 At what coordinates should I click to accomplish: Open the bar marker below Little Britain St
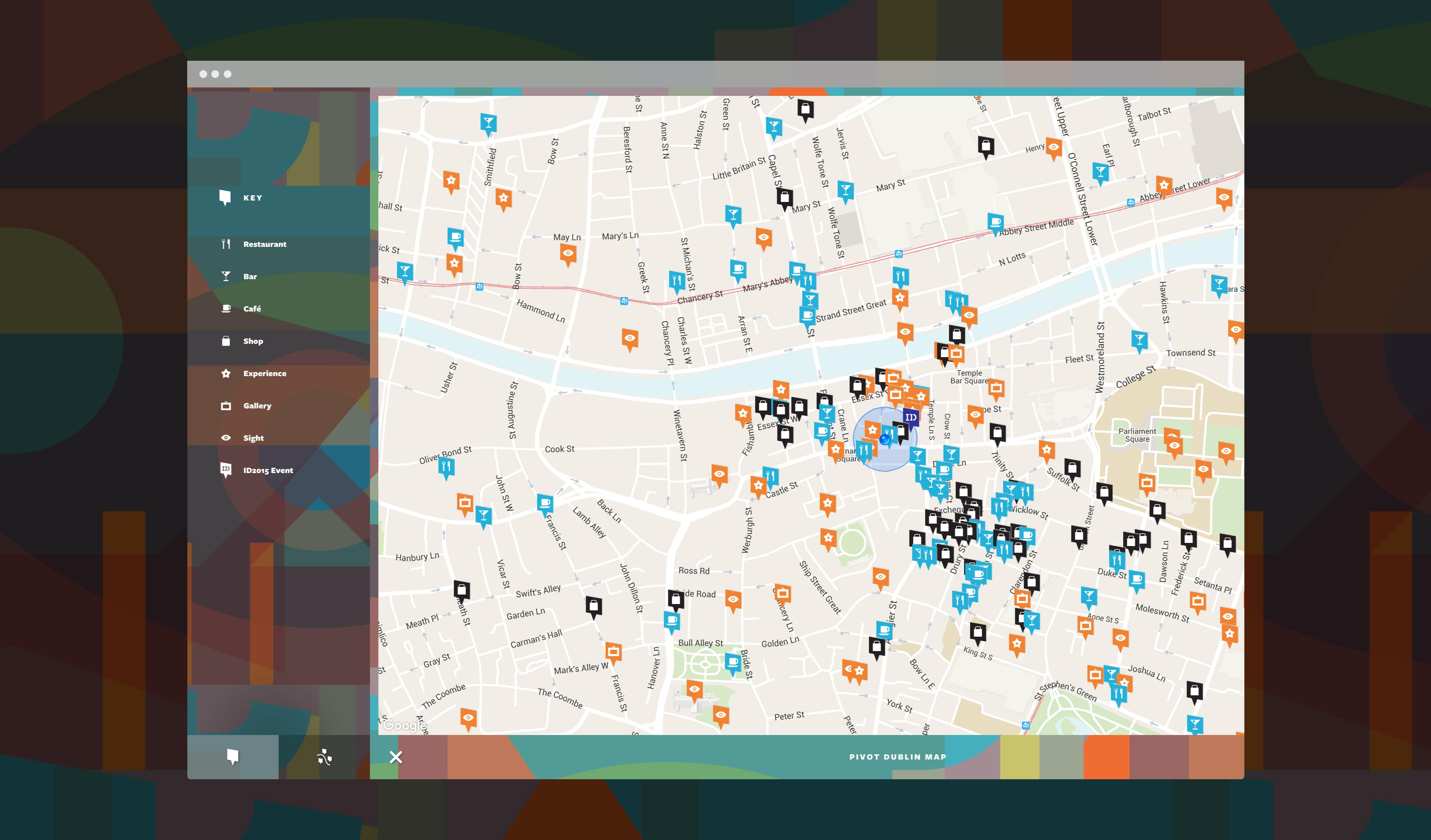click(x=733, y=216)
